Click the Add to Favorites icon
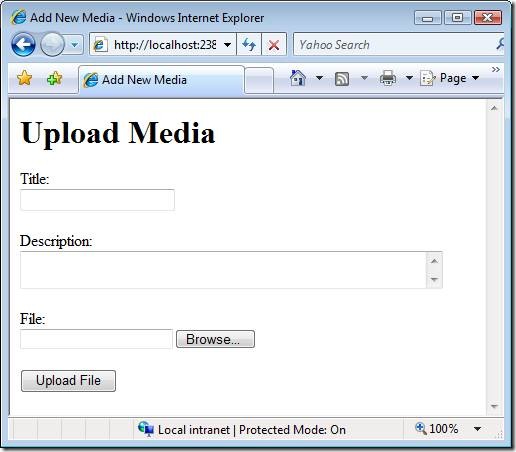This screenshot has width=516, height=452. (x=54, y=79)
